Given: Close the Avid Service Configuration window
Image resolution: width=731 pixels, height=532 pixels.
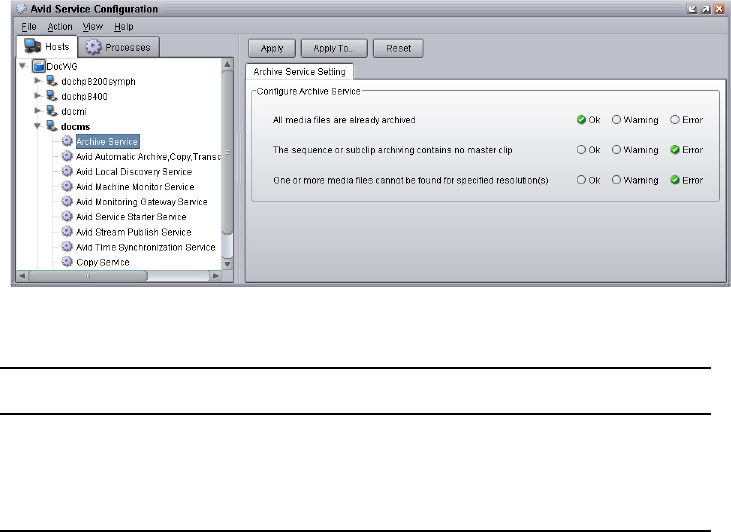Looking at the screenshot, I should click(x=719, y=9).
